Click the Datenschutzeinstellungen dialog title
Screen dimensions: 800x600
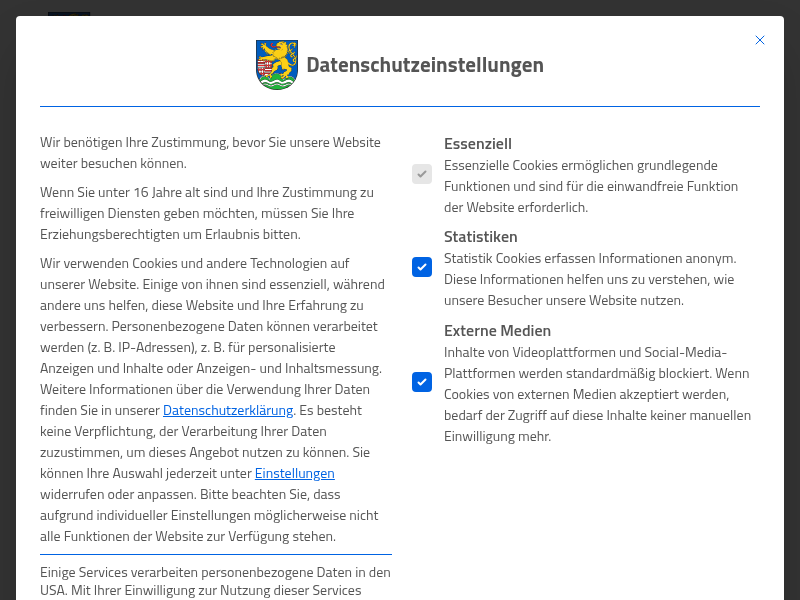[426, 65]
